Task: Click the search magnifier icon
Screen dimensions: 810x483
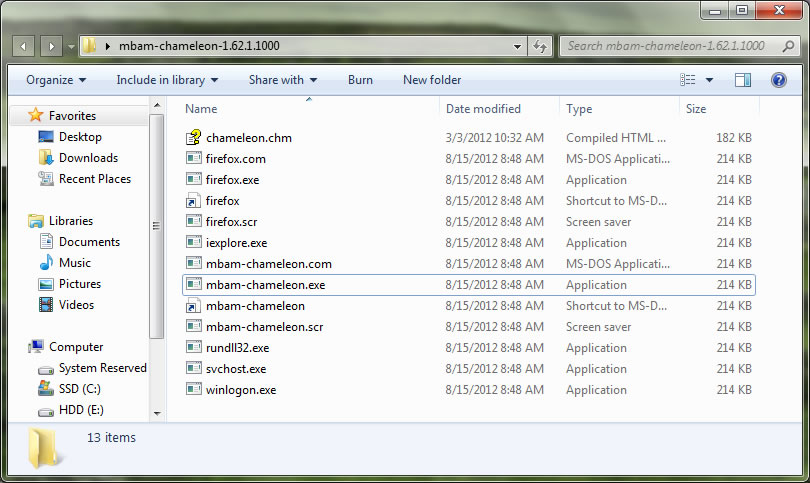Action: tap(788, 46)
